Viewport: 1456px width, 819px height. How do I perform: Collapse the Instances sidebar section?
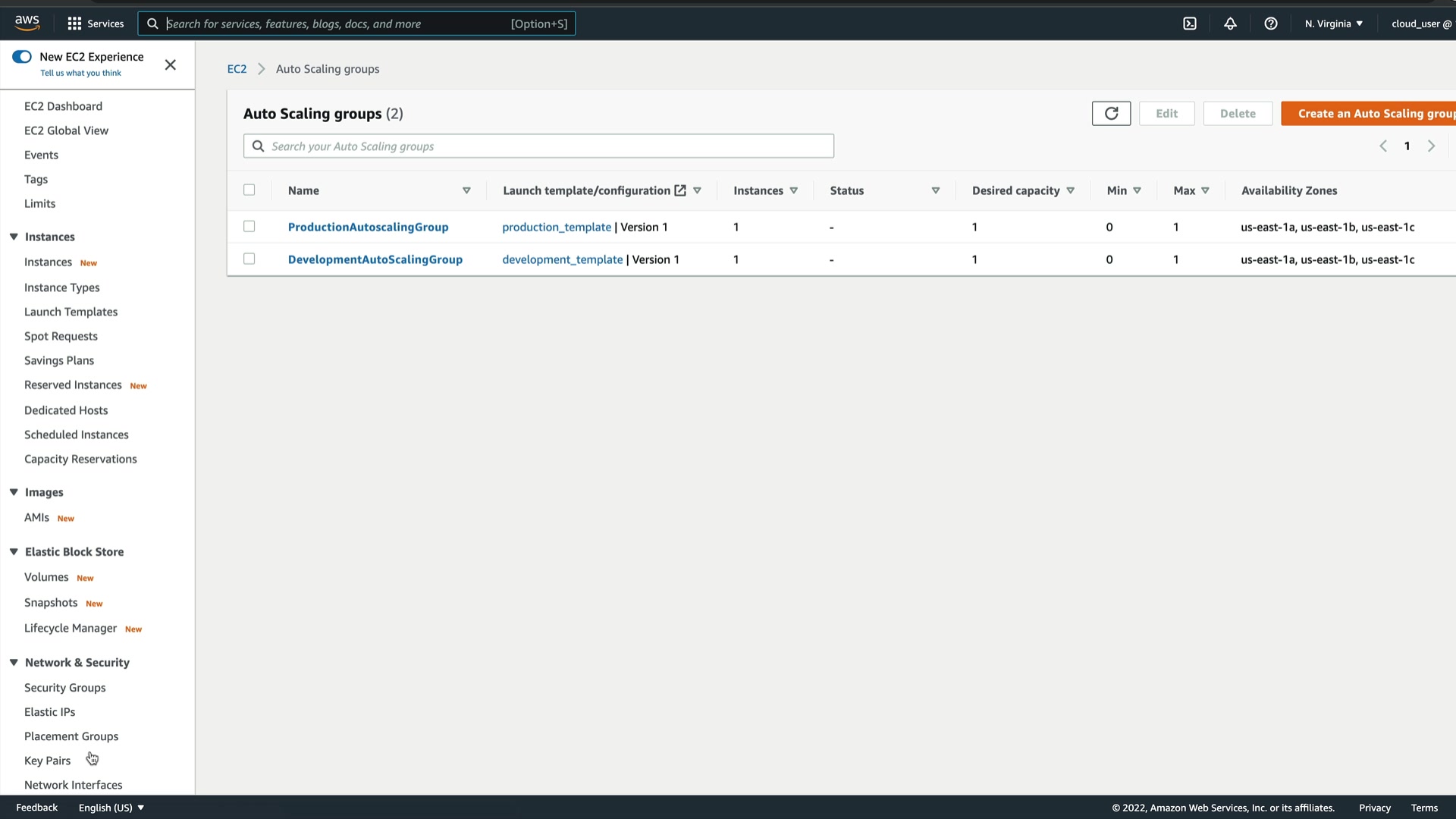[14, 237]
